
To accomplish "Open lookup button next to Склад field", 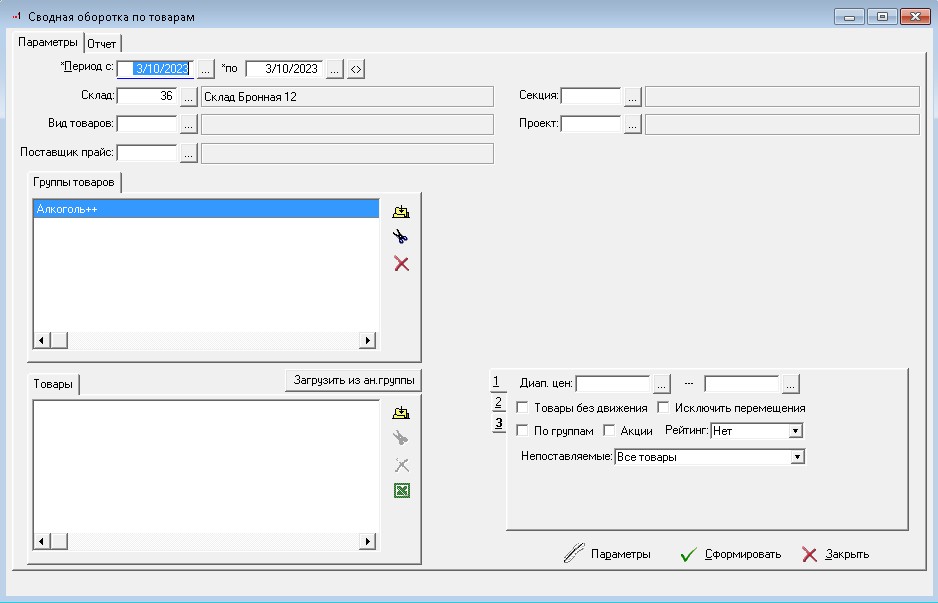I will pos(188,97).
